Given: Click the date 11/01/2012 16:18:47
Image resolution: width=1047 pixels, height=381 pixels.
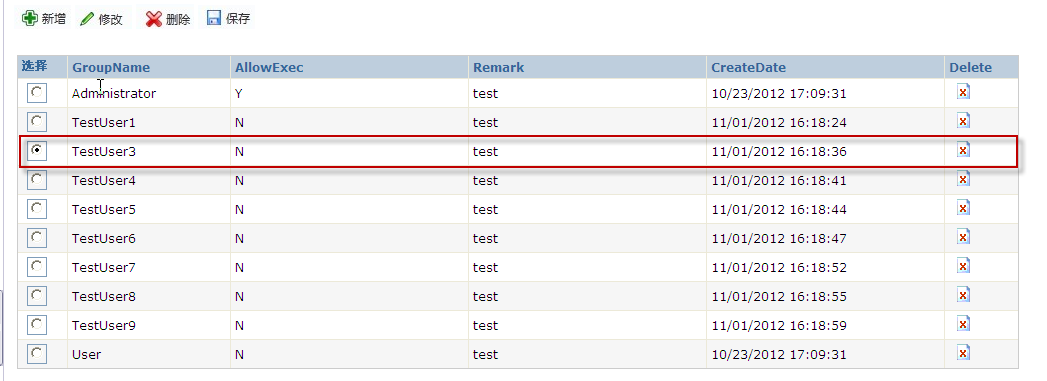Looking at the screenshot, I should 779,238.
